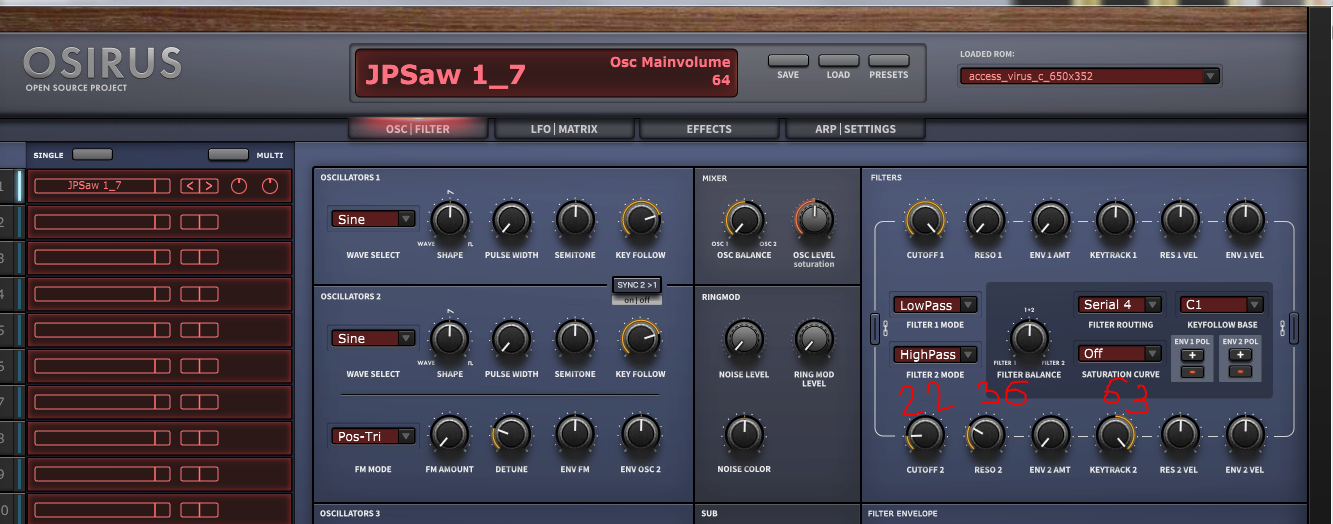Viewport: 1333px width, 524px height.
Task: Switch to the LFO | MATRIX tab
Action: coord(564,129)
